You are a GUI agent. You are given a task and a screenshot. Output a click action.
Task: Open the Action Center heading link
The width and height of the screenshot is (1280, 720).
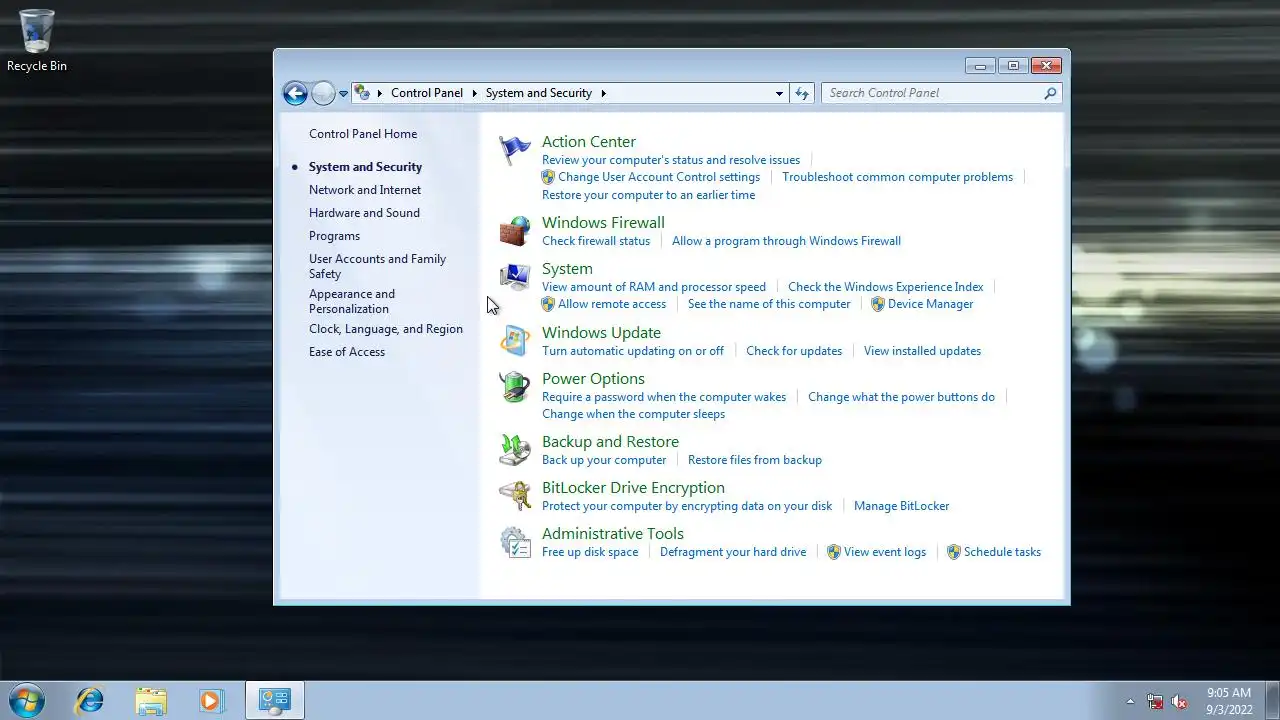(589, 142)
